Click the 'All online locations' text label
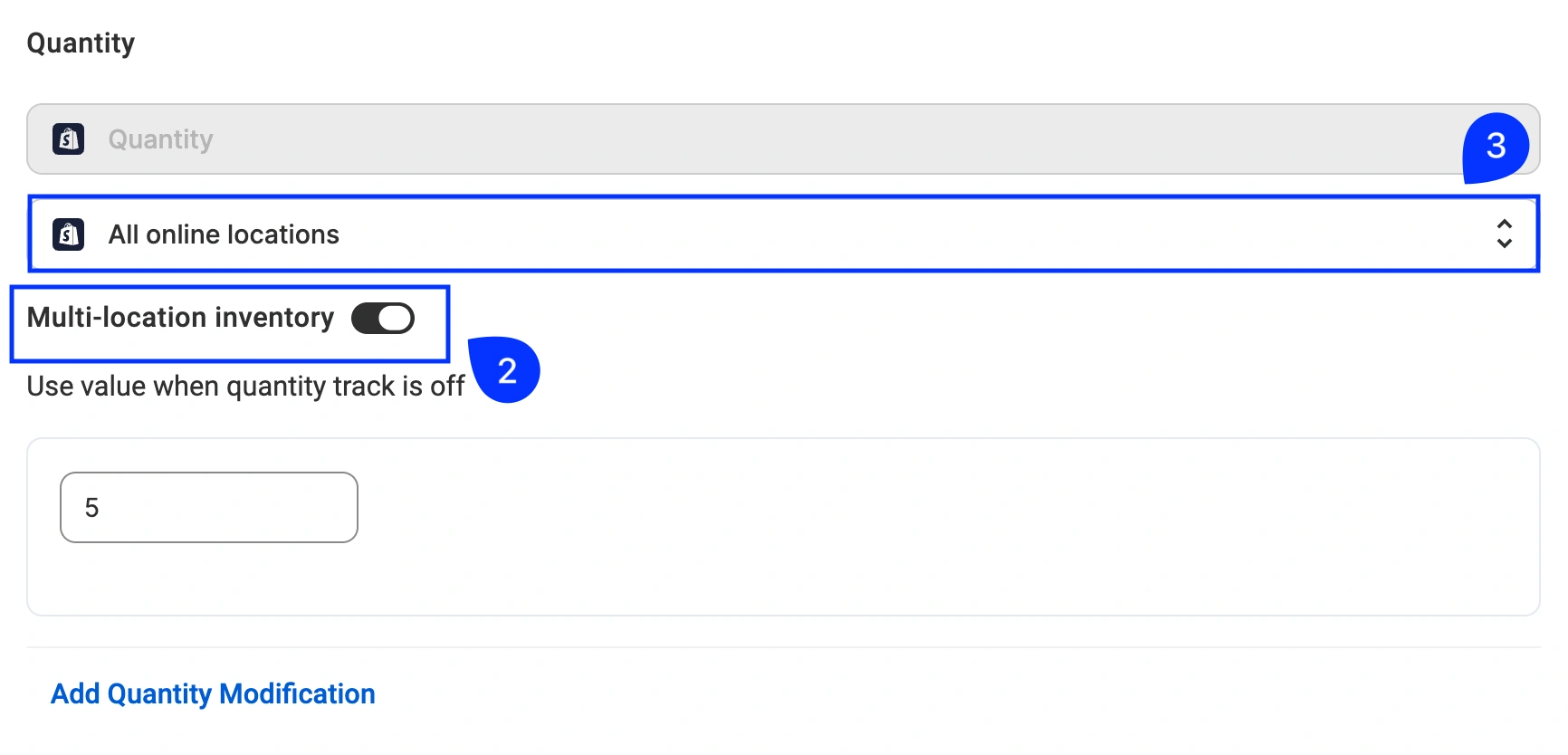This screenshot has height=755, width=1568. [x=224, y=234]
